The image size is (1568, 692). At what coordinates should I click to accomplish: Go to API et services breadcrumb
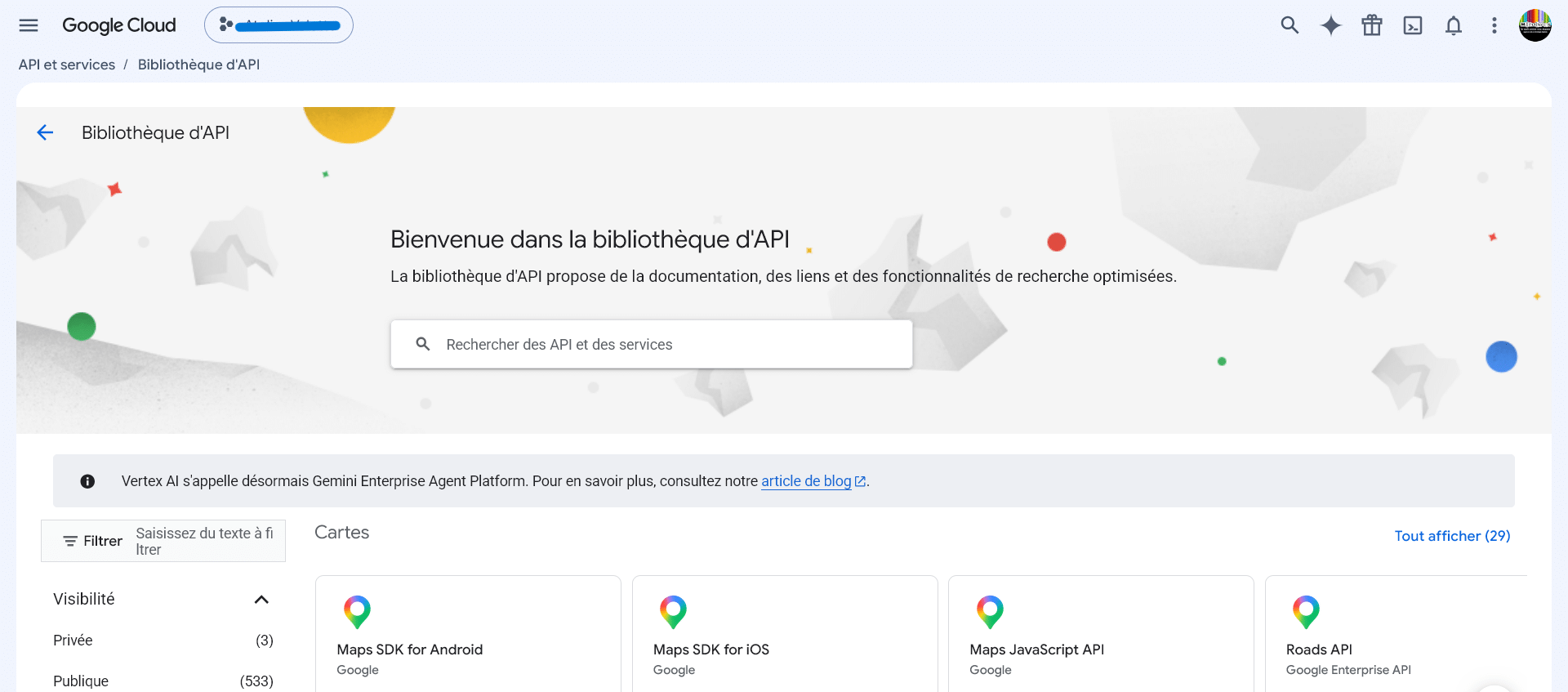(67, 65)
